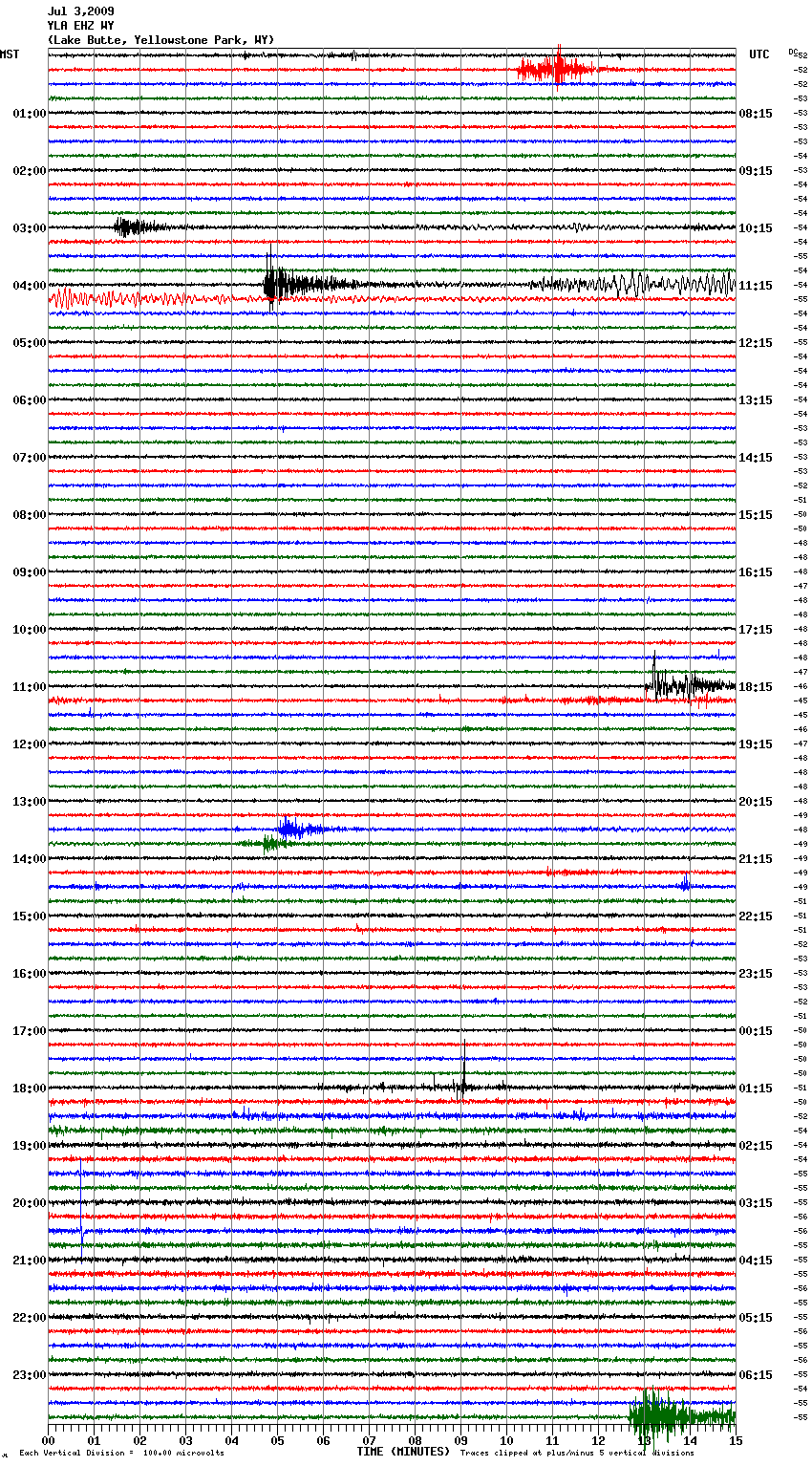Click the Traces clipped at plus/minus 5 note

(577, 1453)
